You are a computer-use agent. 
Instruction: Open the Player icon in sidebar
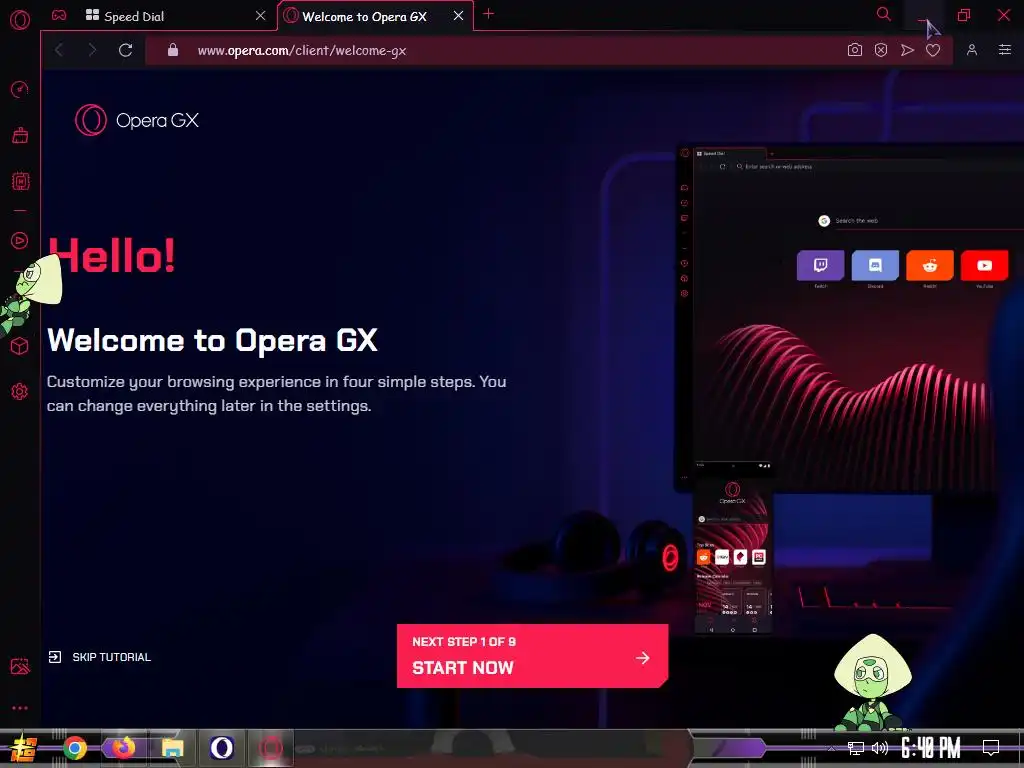tap(20, 240)
